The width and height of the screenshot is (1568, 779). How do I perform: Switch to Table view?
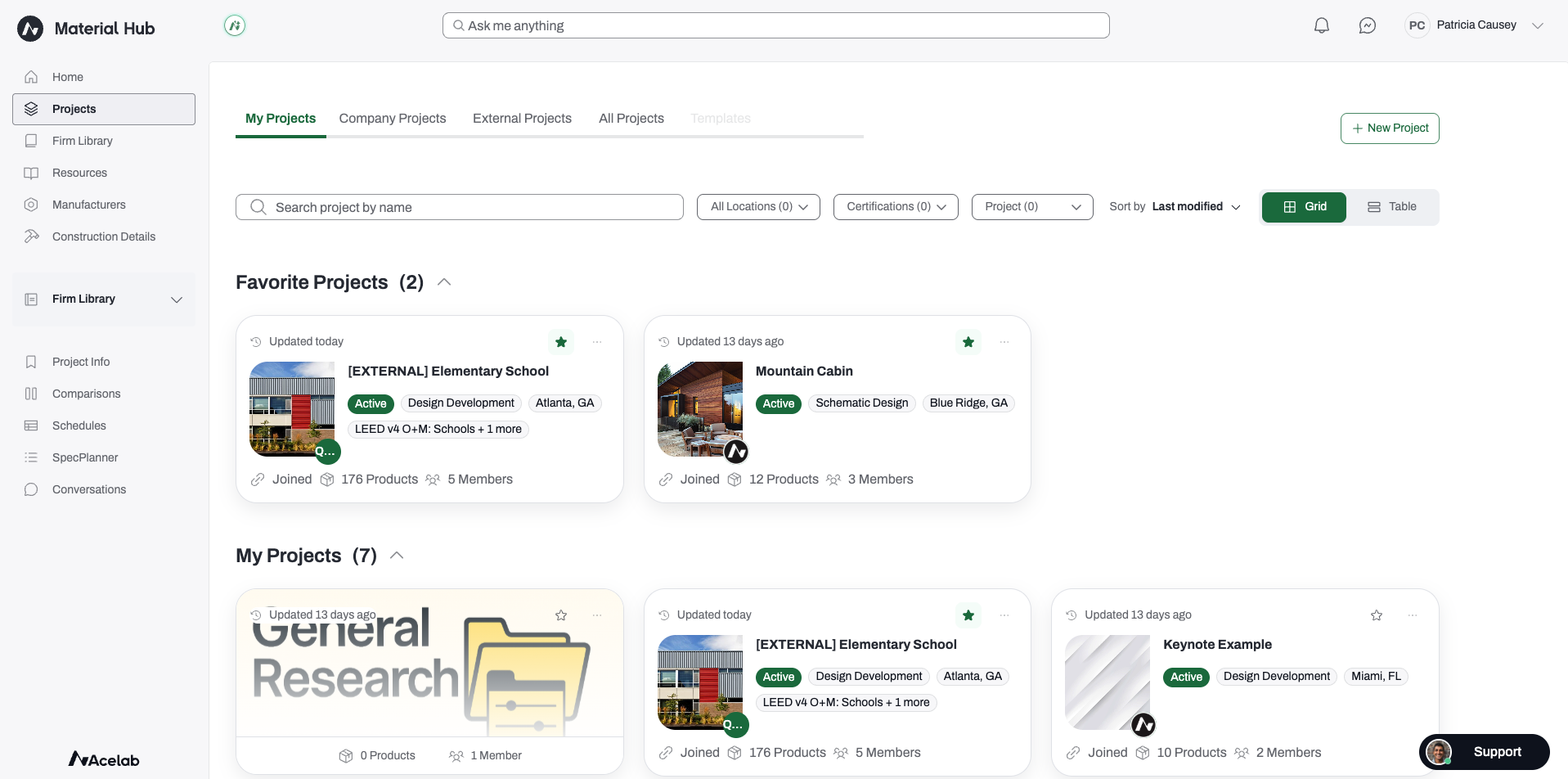click(1392, 207)
